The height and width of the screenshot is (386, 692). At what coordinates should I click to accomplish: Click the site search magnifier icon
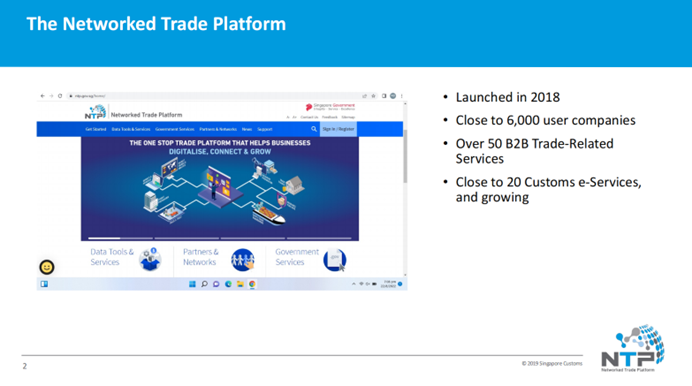coord(314,129)
